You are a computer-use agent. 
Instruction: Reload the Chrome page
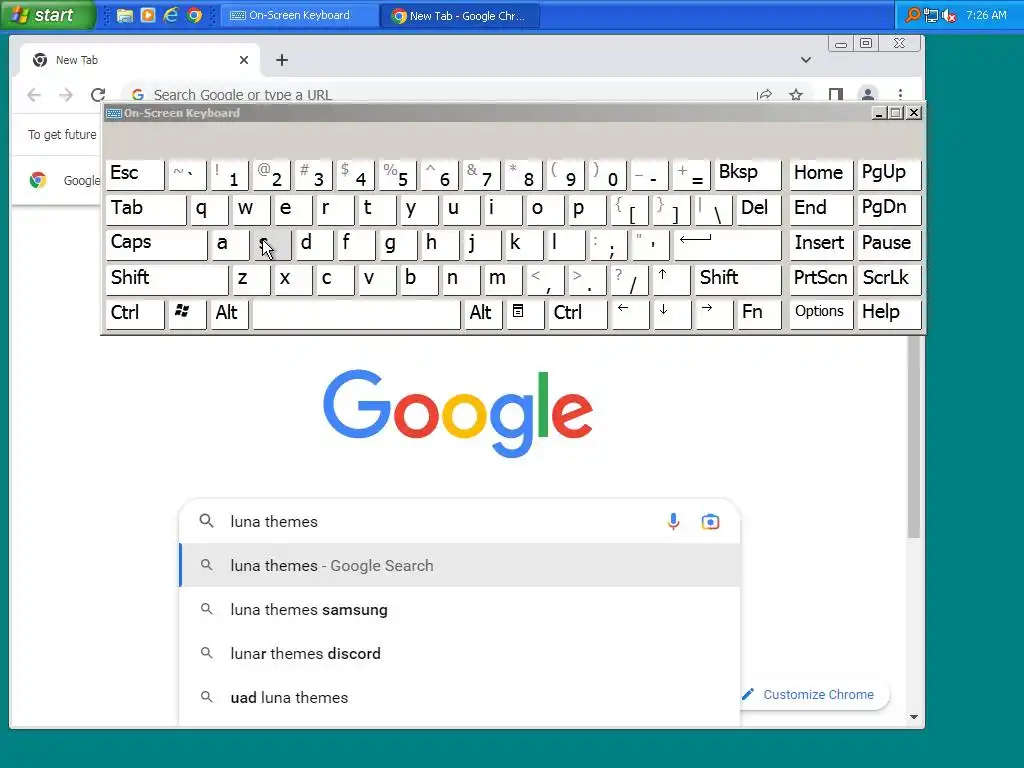point(98,95)
